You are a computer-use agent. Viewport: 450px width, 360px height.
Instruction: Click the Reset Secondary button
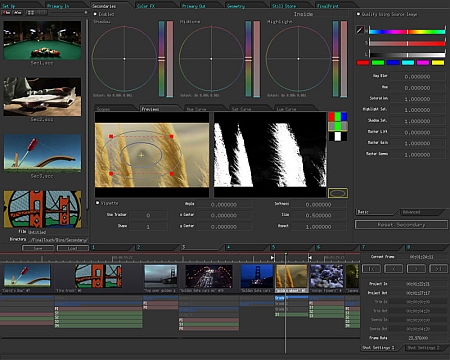point(401,225)
